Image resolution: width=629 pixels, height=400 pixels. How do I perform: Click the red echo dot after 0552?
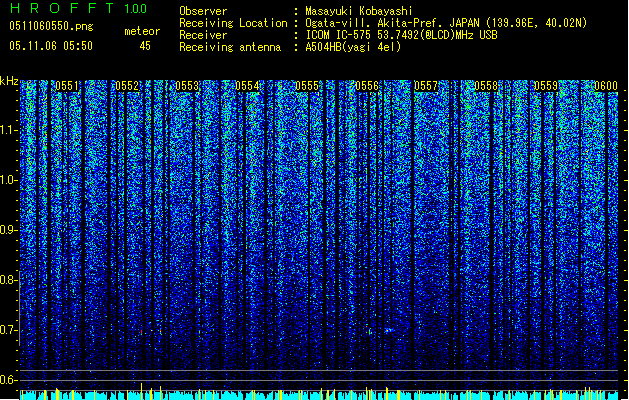point(141,332)
